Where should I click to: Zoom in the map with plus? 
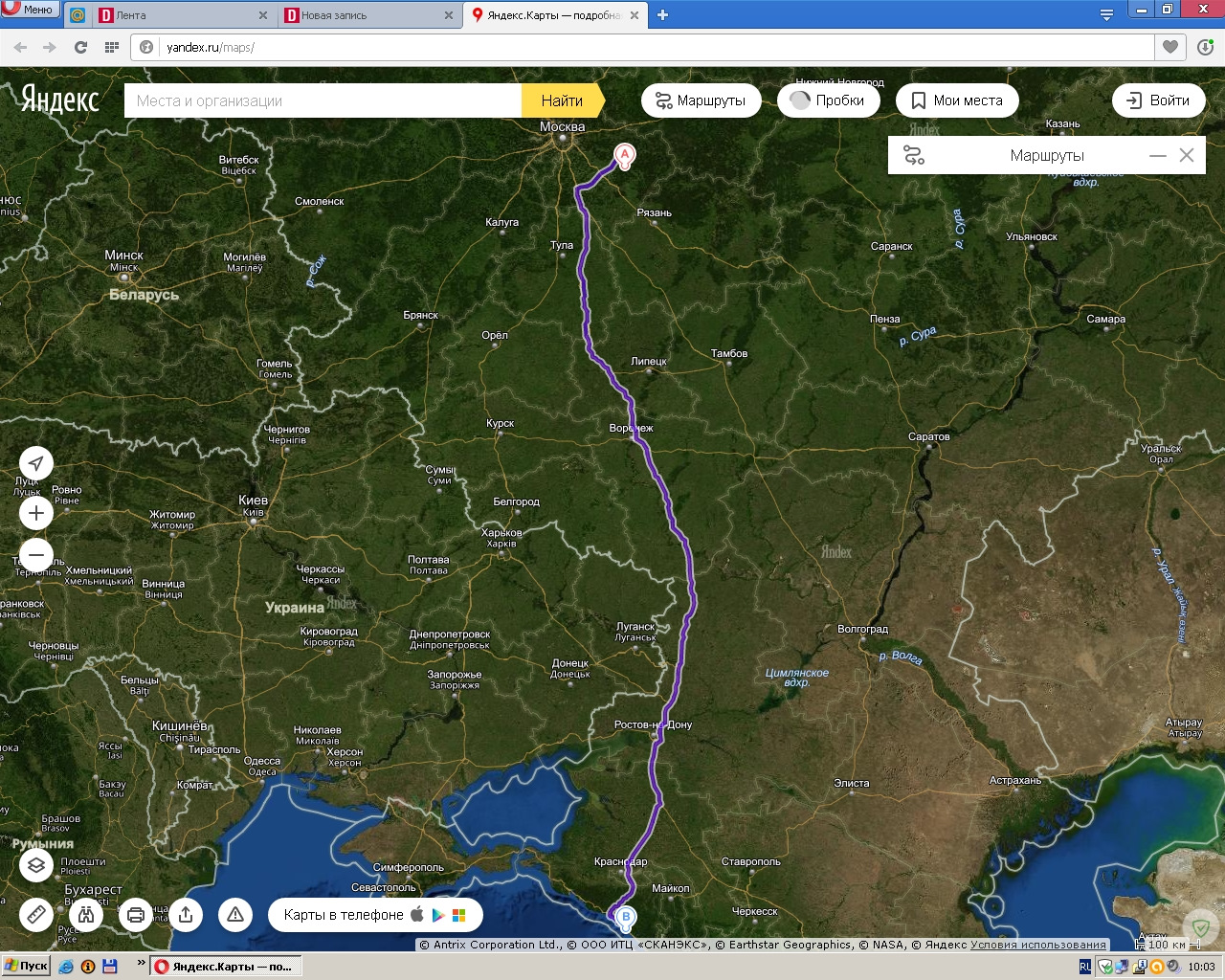36,513
